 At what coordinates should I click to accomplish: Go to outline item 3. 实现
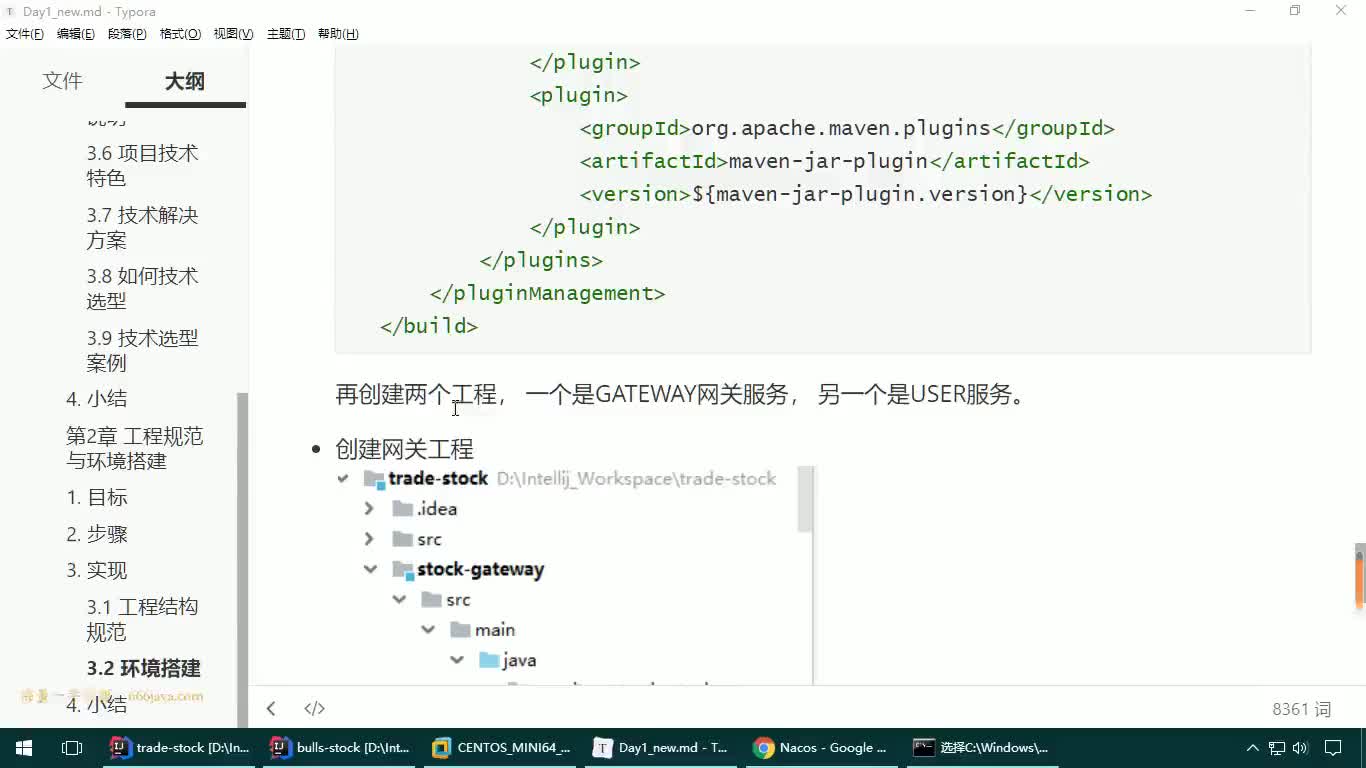point(97,570)
